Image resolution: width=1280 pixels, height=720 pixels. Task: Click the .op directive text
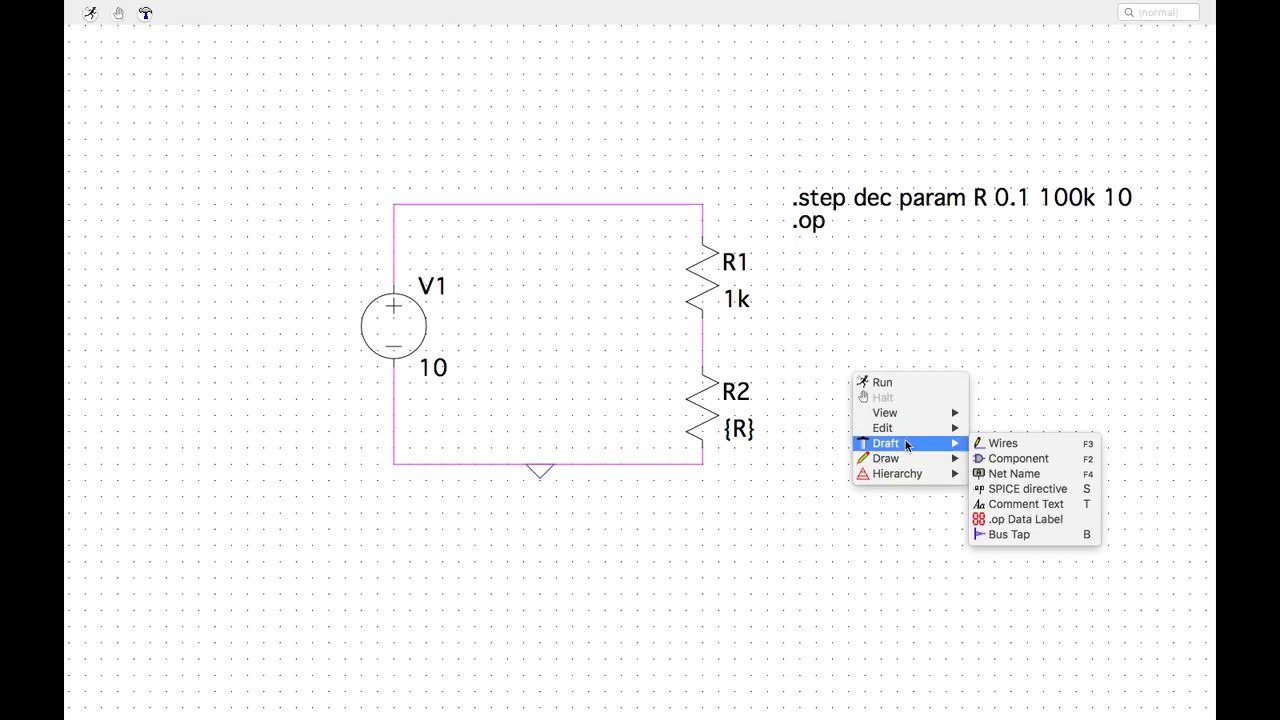(808, 222)
